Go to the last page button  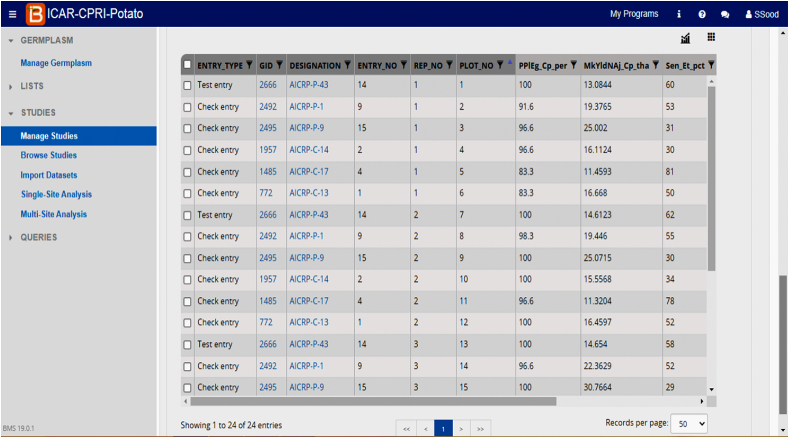pyautogui.click(x=481, y=428)
